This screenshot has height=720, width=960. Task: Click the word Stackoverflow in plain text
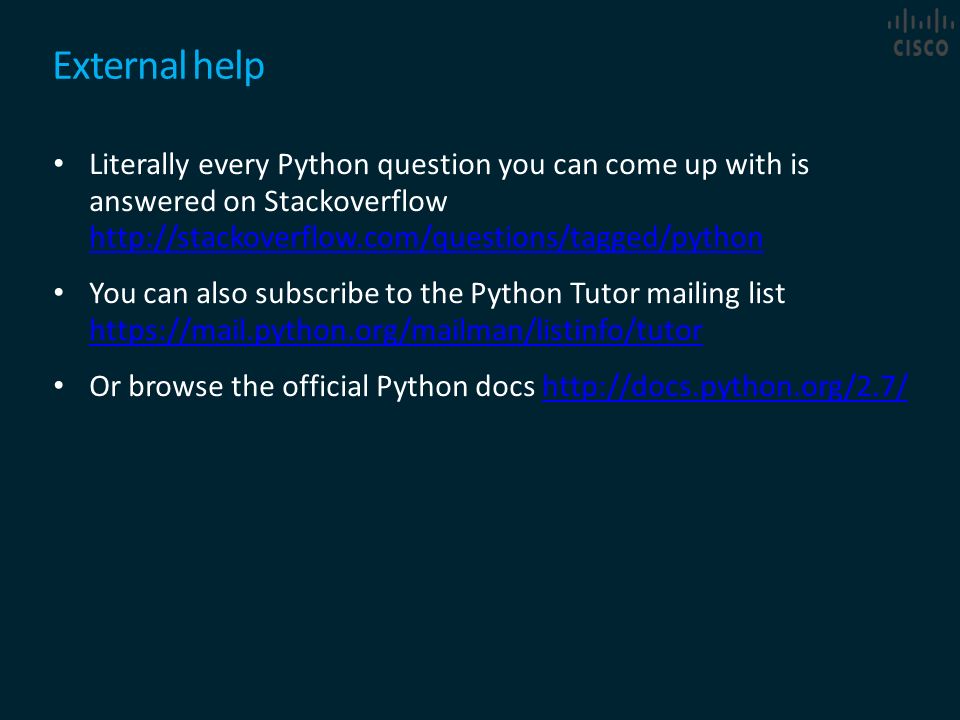click(x=356, y=201)
